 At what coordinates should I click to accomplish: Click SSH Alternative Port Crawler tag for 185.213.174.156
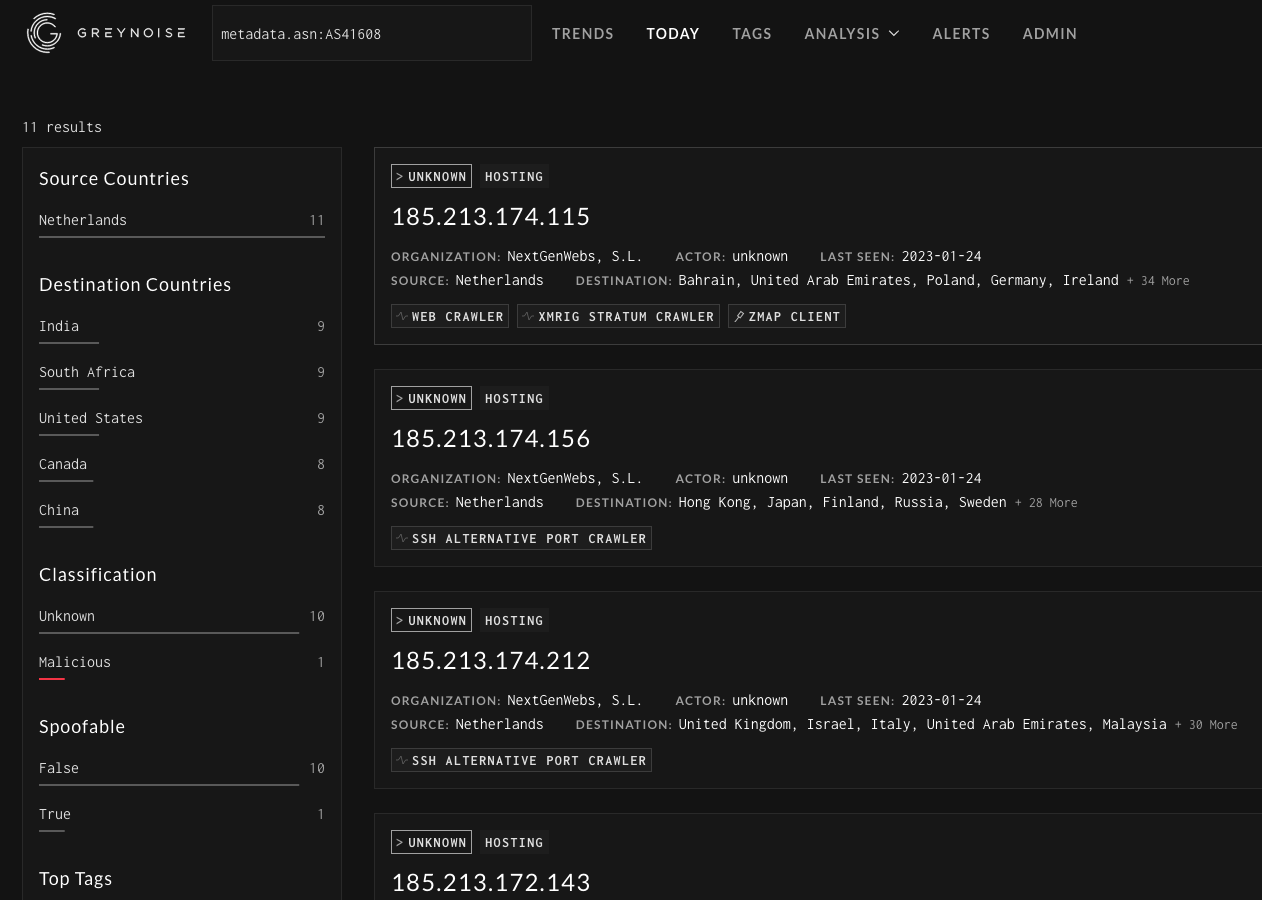click(x=521, y=538)
